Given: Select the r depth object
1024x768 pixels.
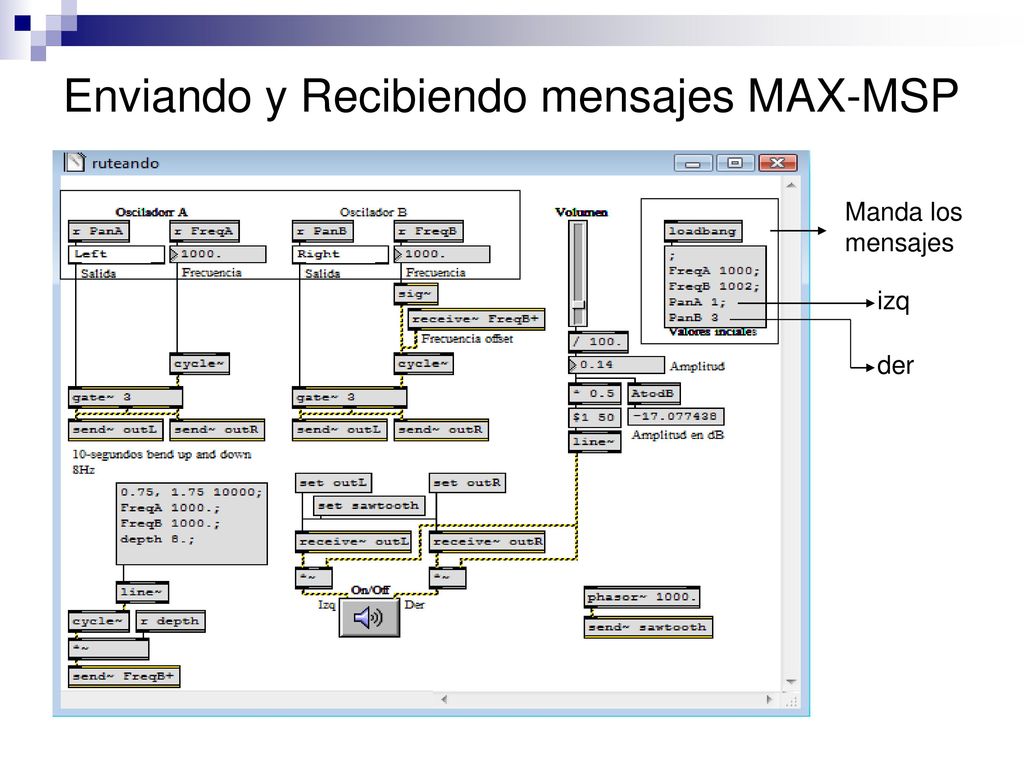Looking at the screenshot, I should (171, 621).
